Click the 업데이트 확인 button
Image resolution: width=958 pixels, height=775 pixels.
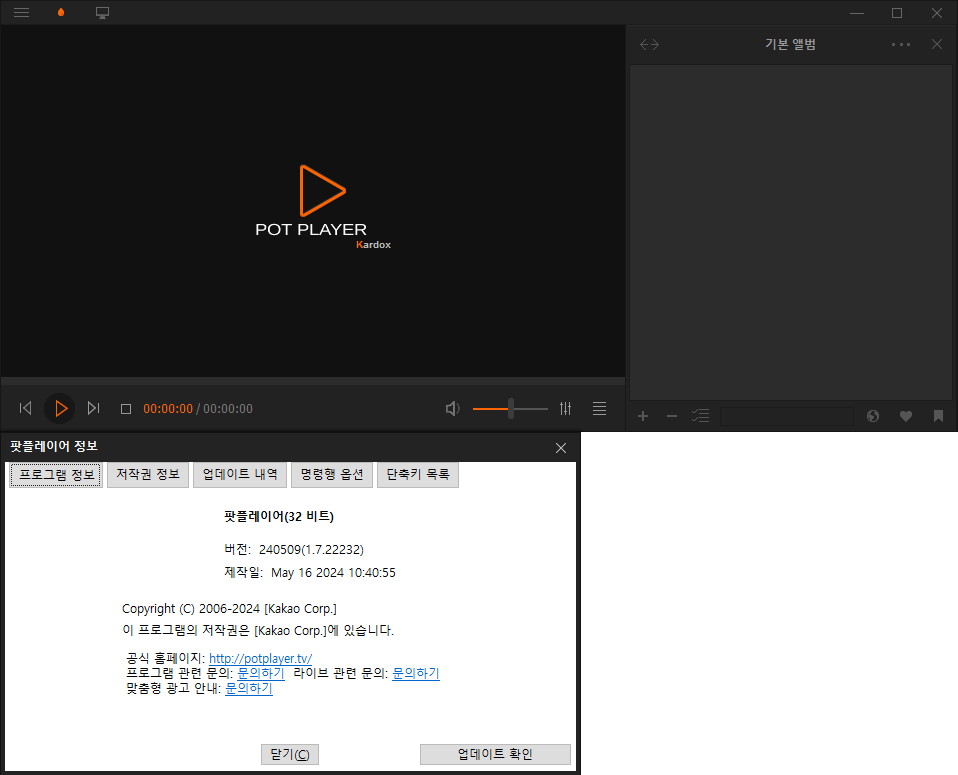495,754
